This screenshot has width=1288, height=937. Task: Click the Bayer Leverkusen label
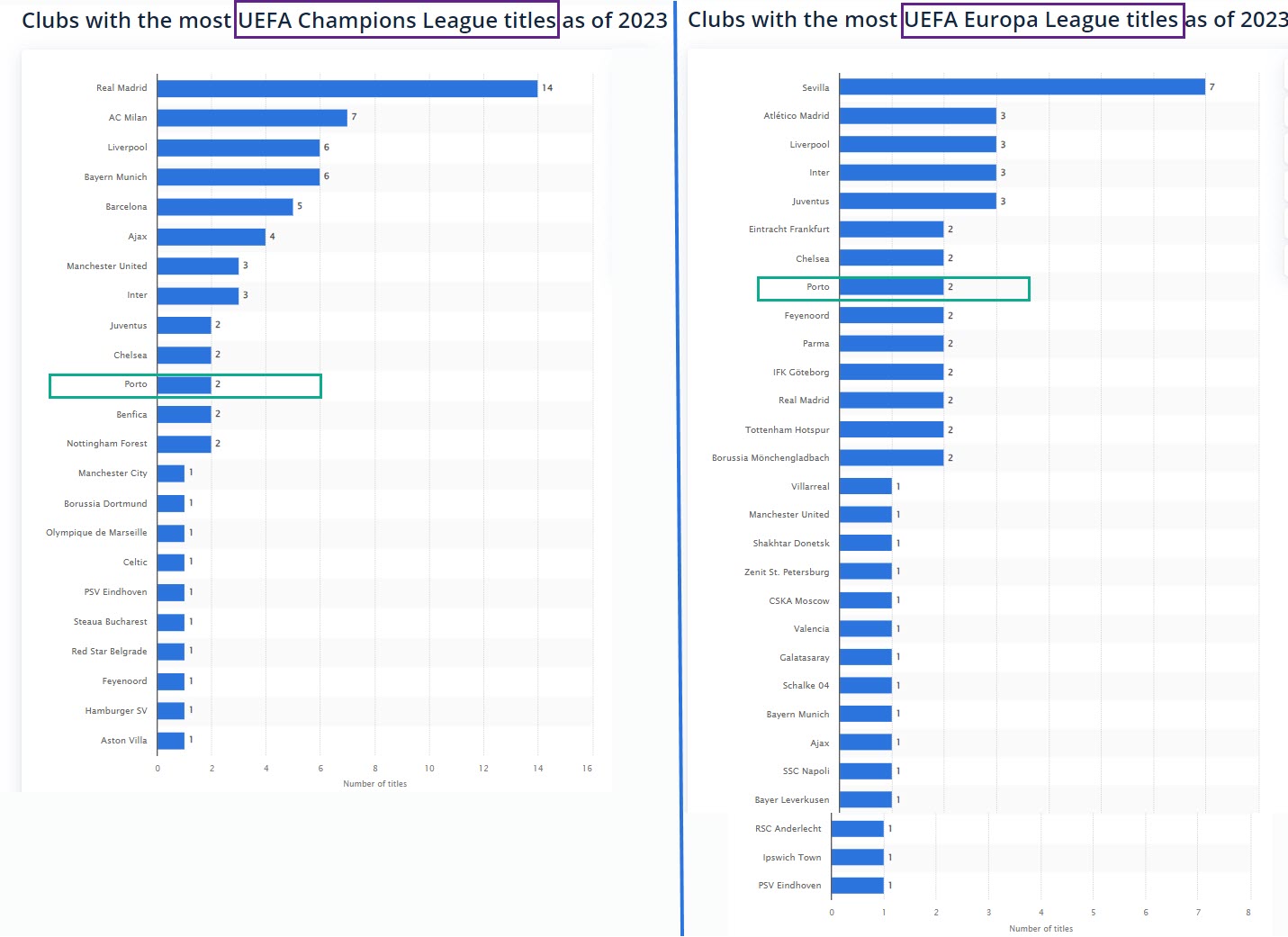pos(792,800)
